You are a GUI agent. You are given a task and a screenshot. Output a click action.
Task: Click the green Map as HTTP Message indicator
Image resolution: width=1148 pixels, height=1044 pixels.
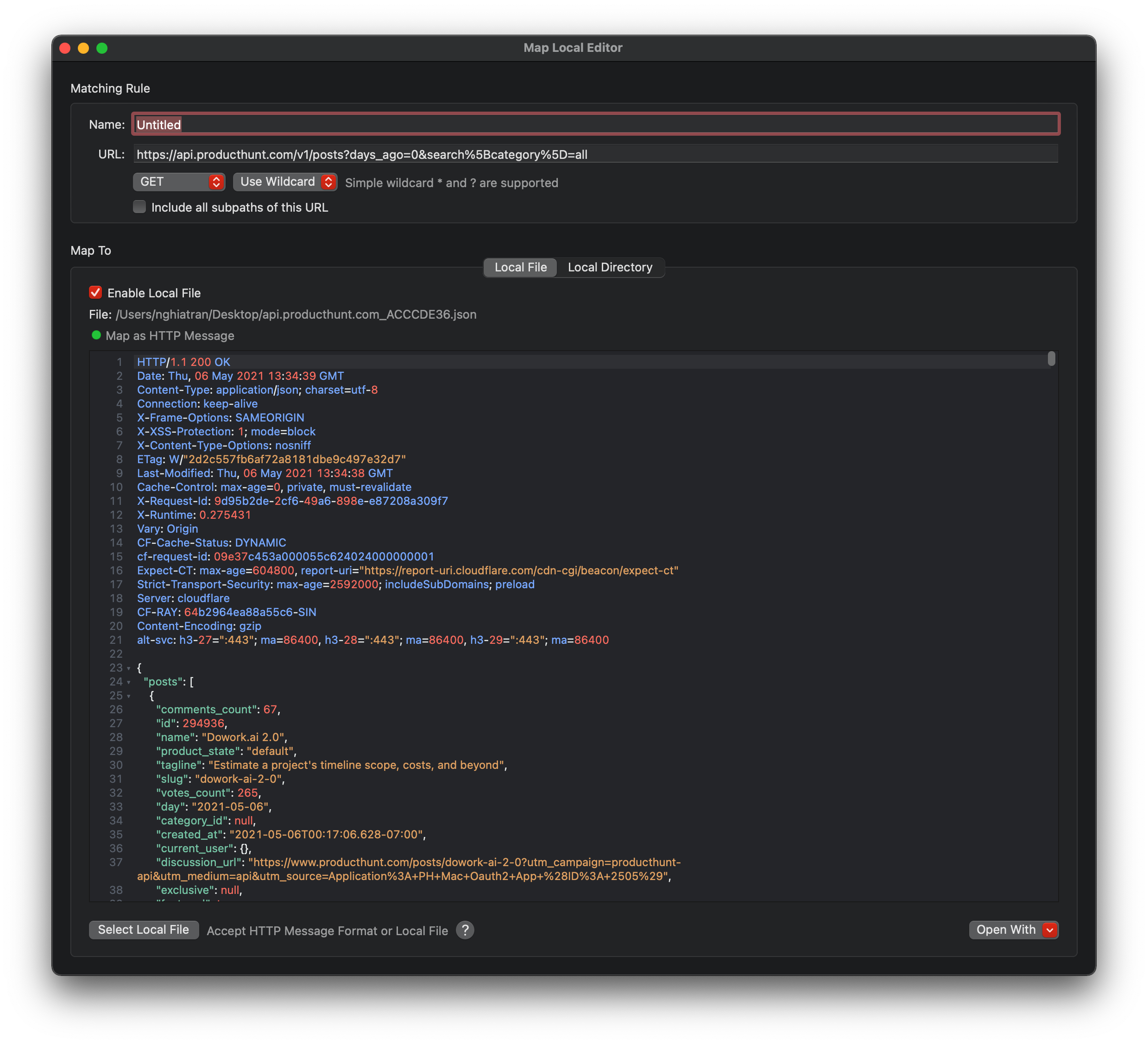96,335
